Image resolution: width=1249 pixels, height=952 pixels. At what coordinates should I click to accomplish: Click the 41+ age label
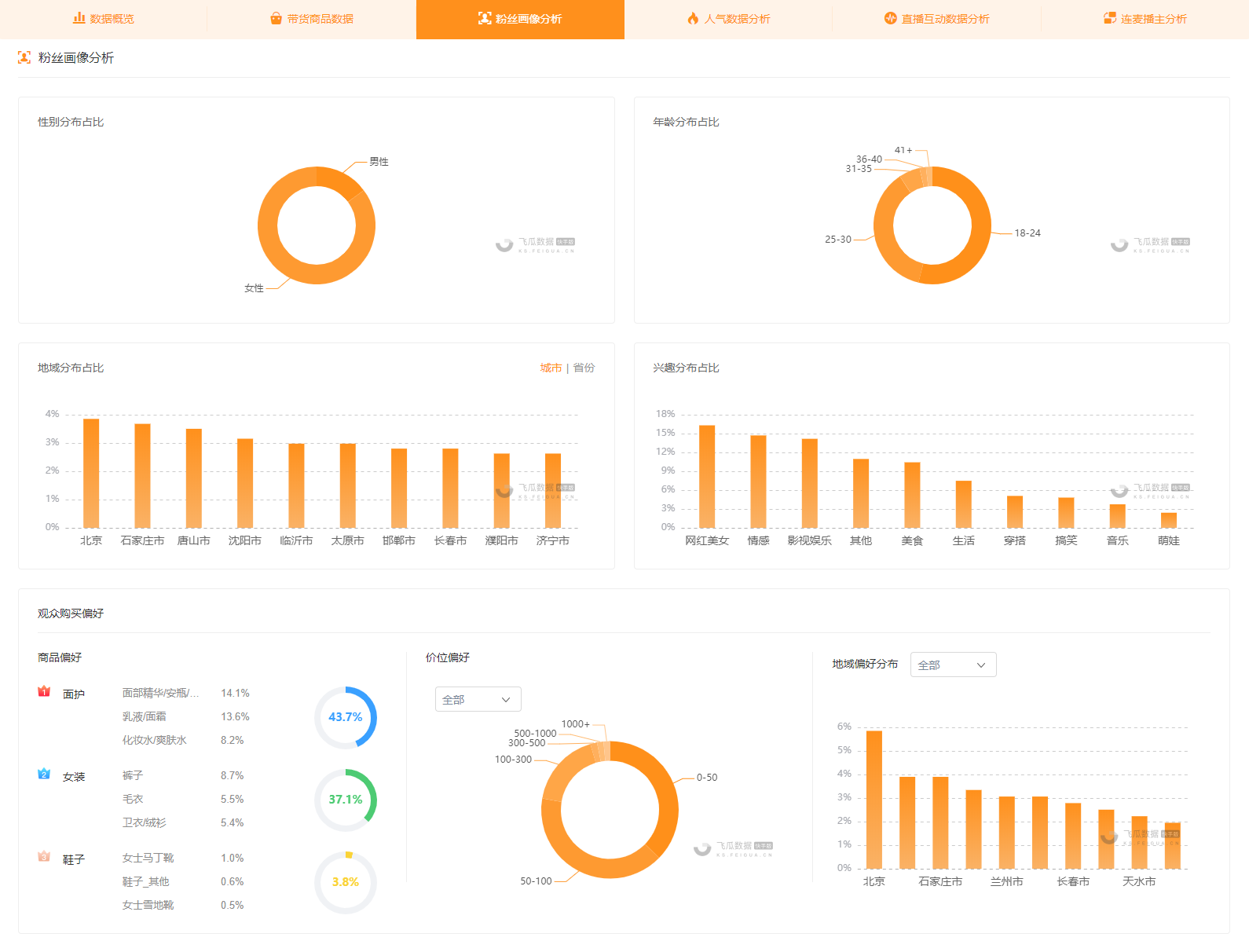[903, 150]
